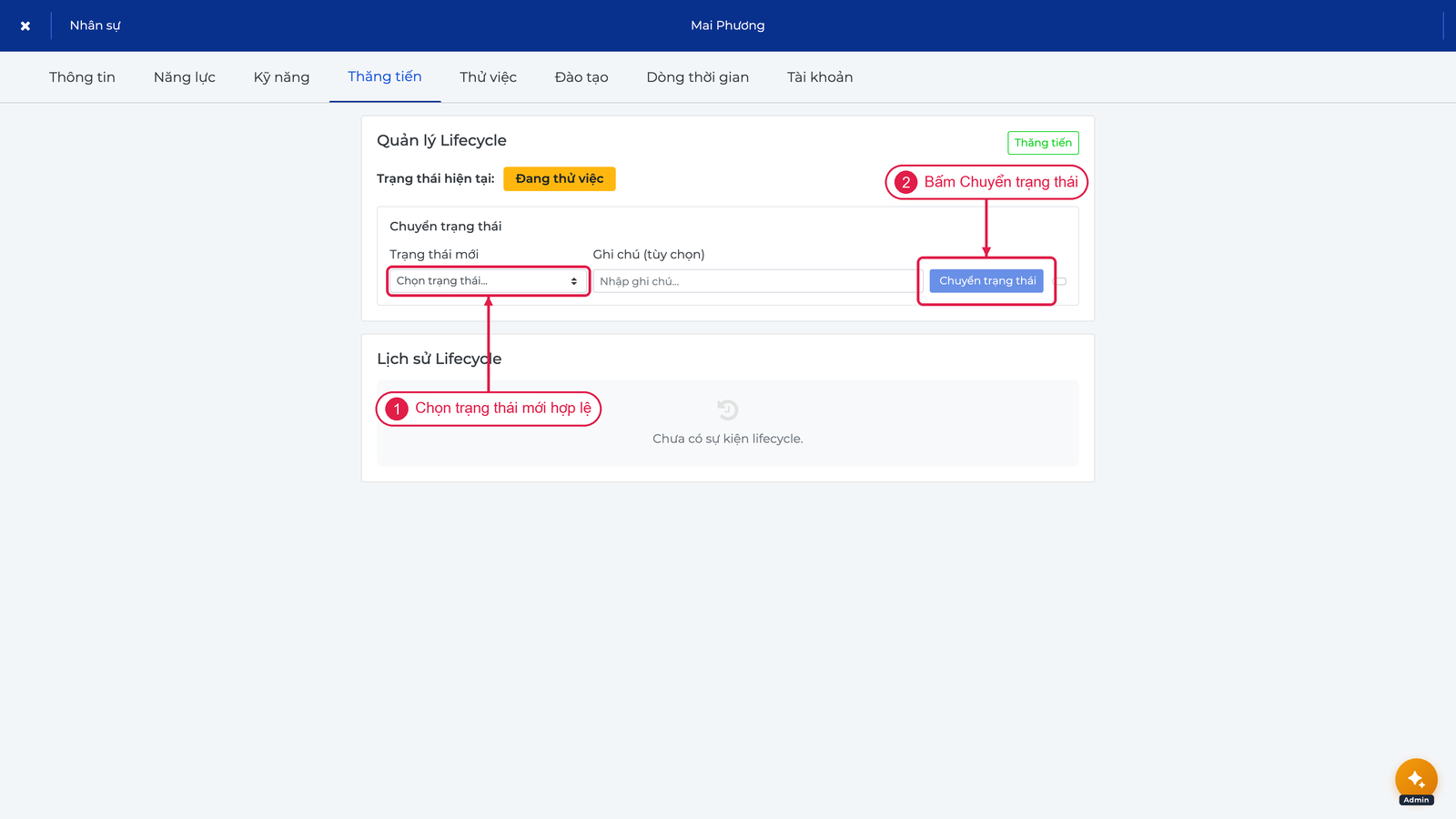This screenshot has height=819, width=1456.
Task: Click the Đang thử việc status badge
Action: 560,179
